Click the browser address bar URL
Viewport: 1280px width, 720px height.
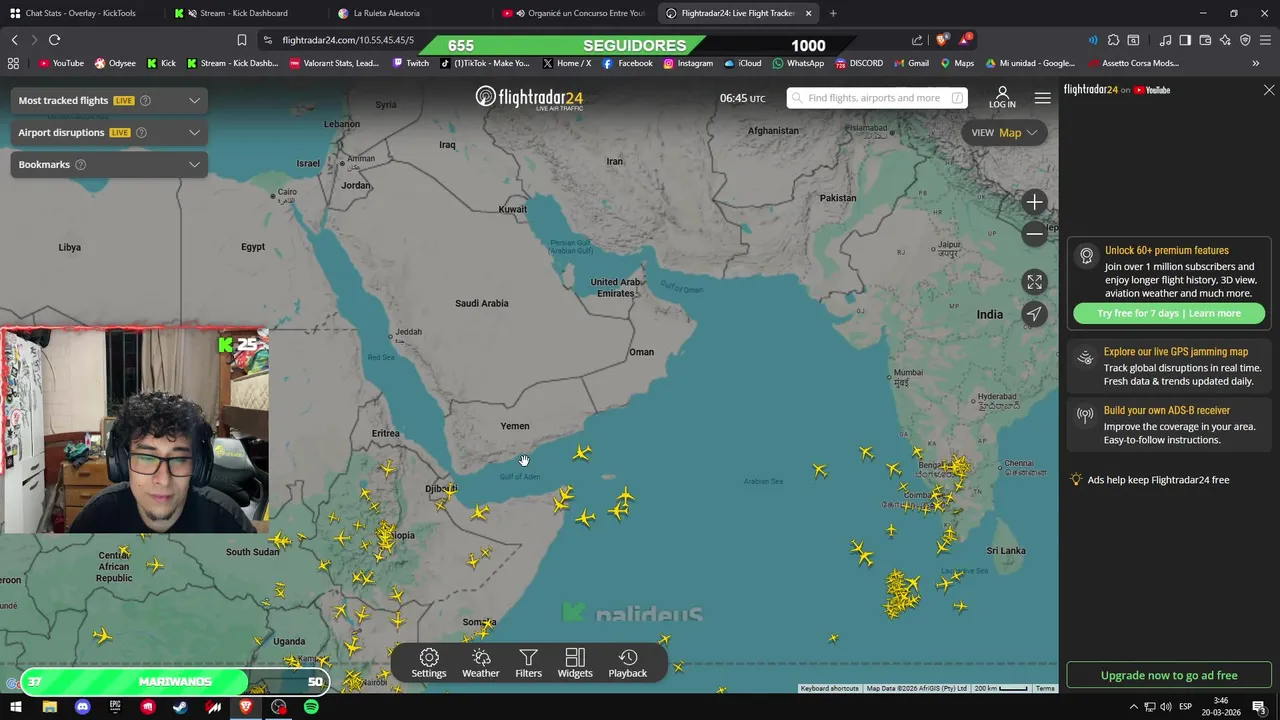coord(348,40)
